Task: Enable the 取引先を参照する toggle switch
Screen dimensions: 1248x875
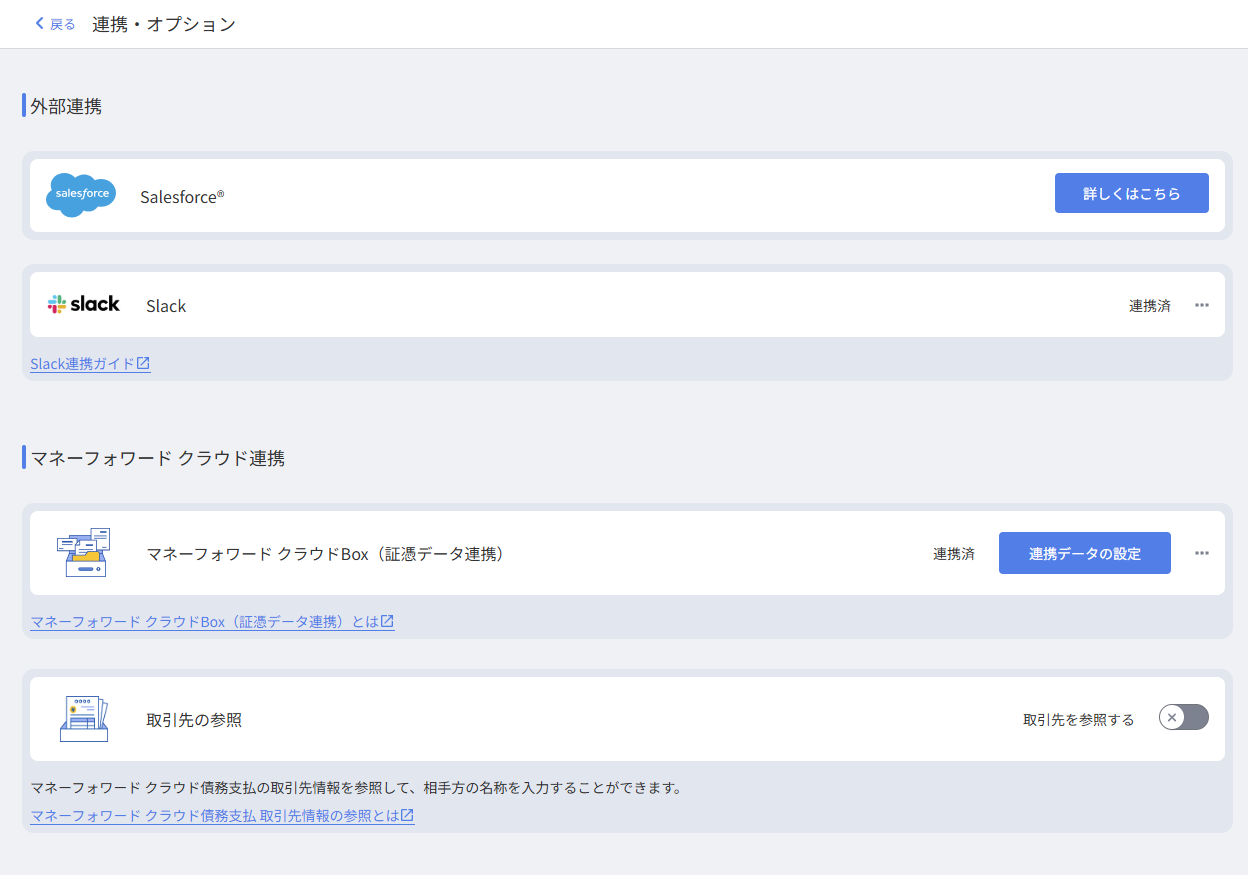Action: coord(1183,717)
